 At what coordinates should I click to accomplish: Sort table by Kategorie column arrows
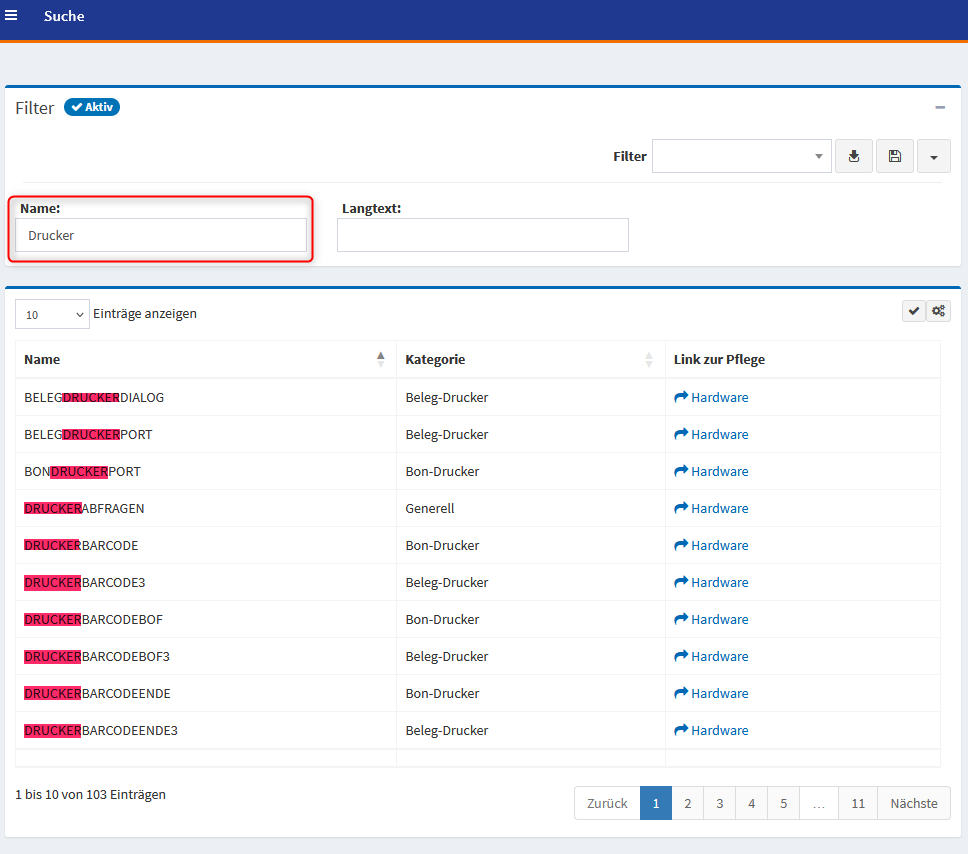pos(649,359)
